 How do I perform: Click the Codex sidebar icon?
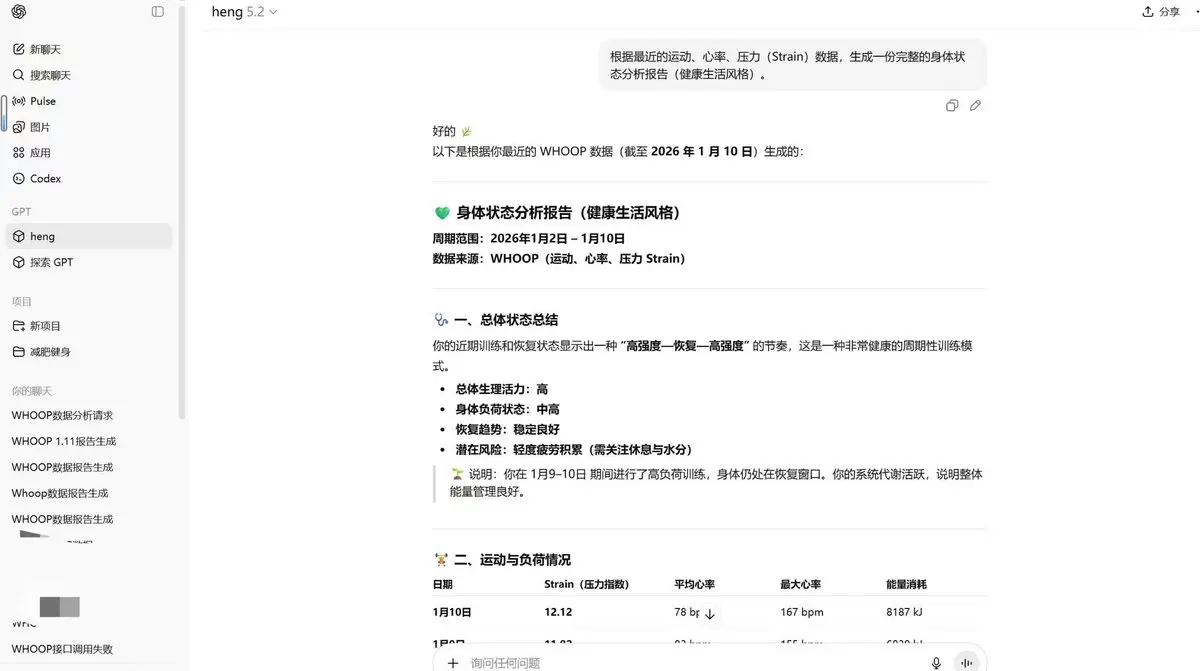click(x=18, y=179)
